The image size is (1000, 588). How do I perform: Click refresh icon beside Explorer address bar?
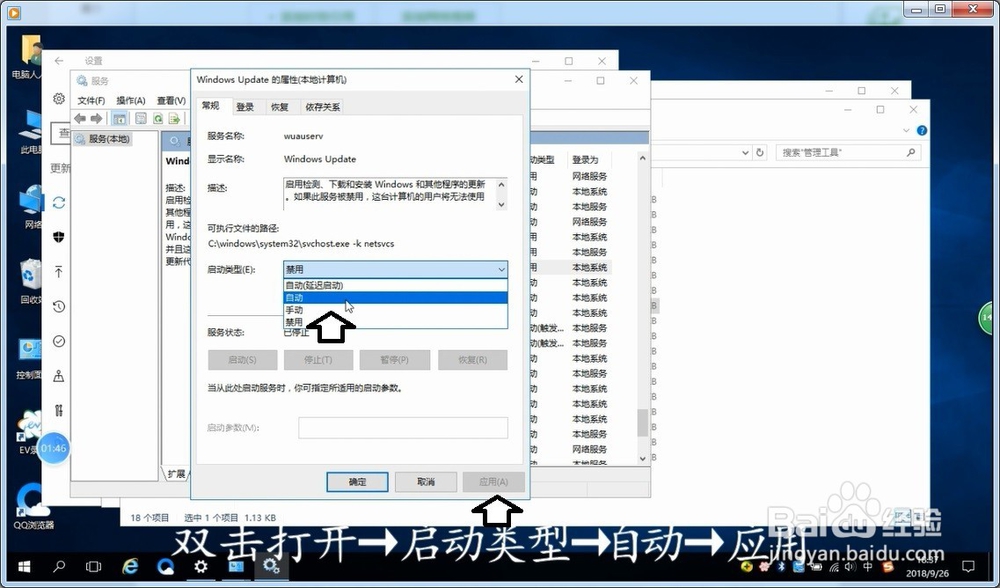tap(760, 152)
